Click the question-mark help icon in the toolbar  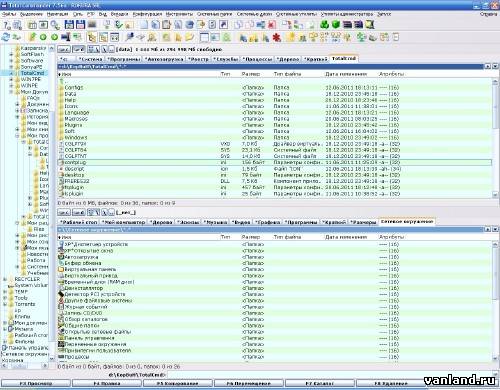pos(7,25)
